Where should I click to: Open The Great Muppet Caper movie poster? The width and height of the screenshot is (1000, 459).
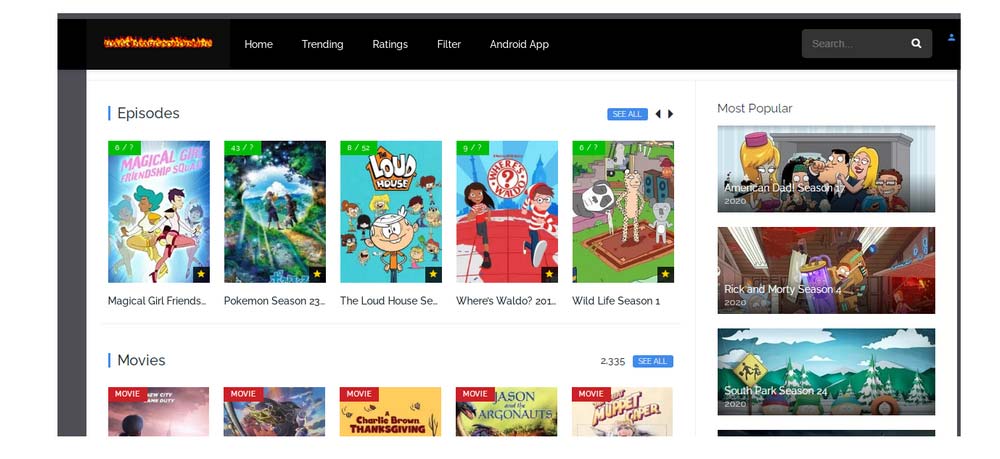click(x=622, y=411)
